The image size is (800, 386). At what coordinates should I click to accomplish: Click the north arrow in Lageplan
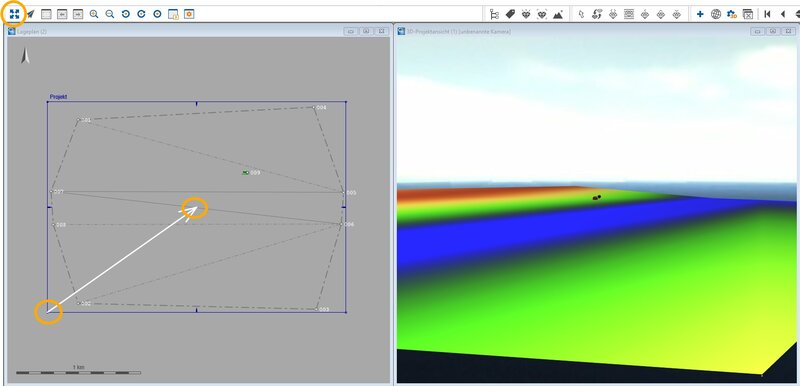point(25,56)
